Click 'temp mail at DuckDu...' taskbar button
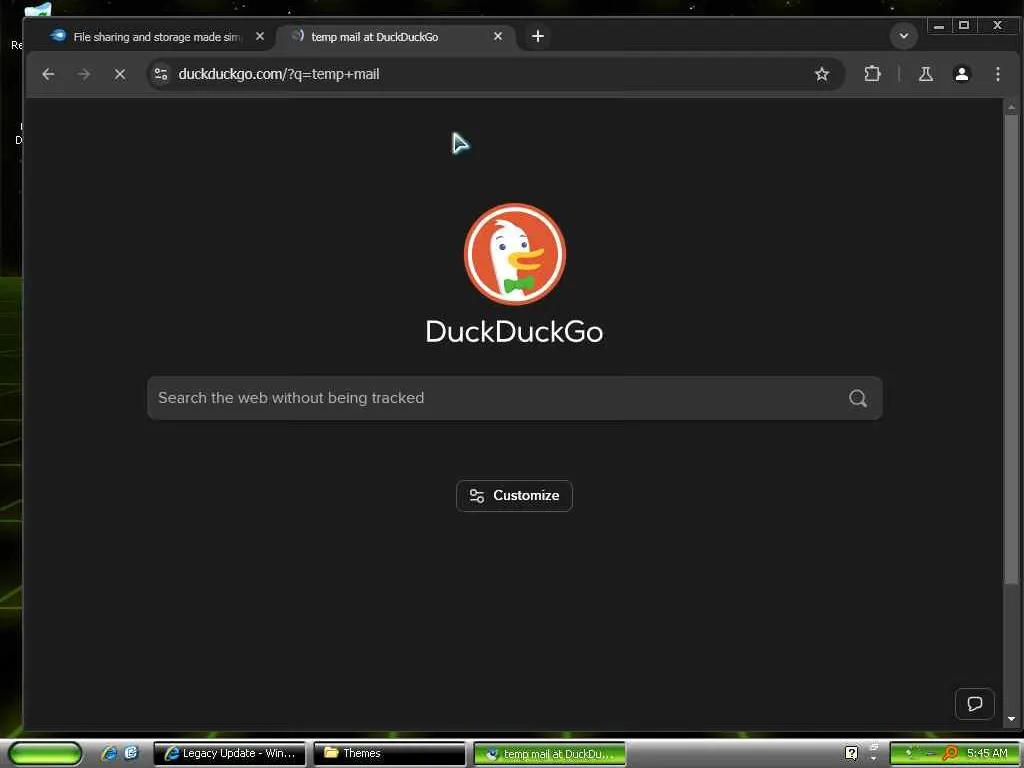1024x768 pixels. 549,754
